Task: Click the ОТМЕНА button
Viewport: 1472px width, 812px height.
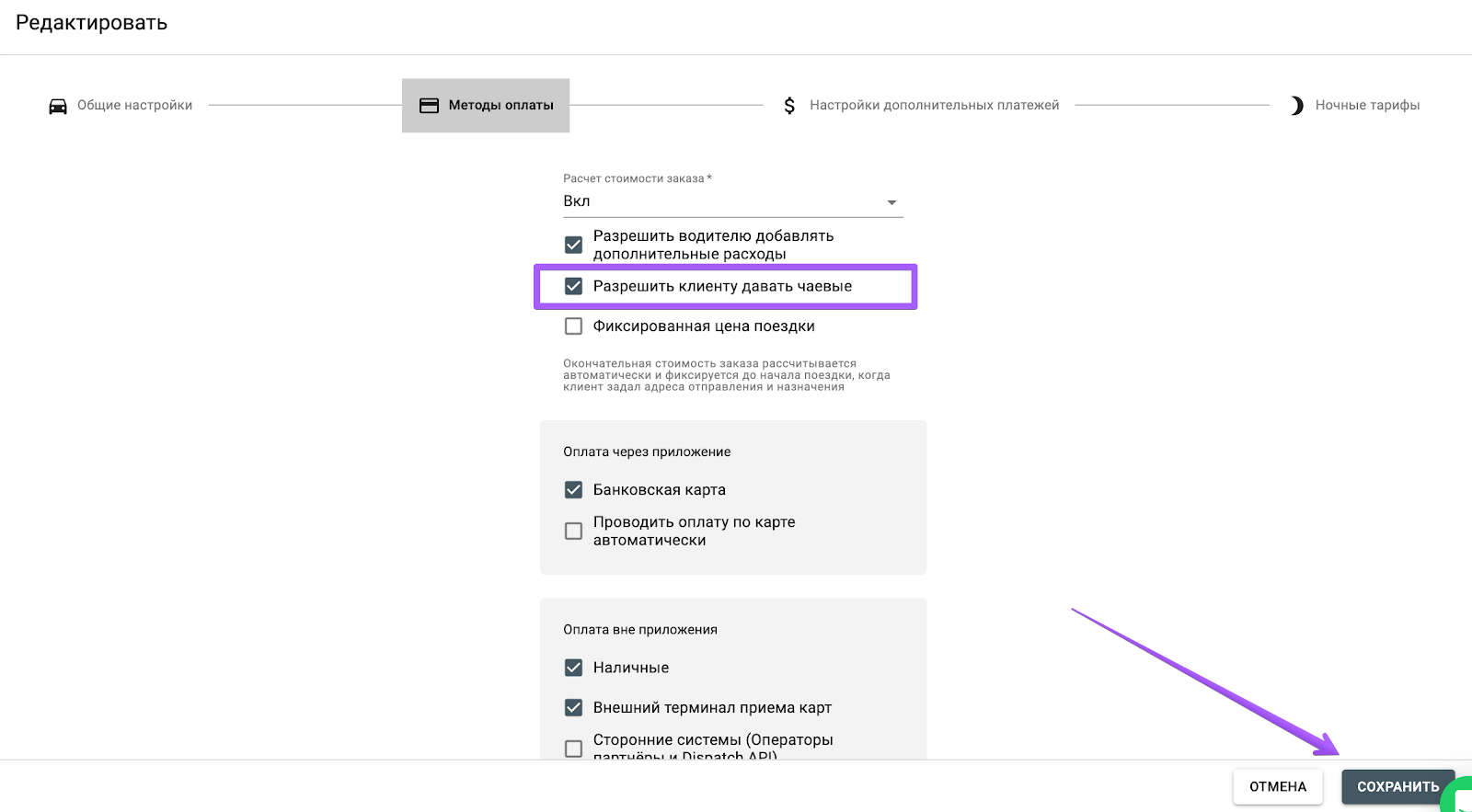Action: tap(1278, 787)
